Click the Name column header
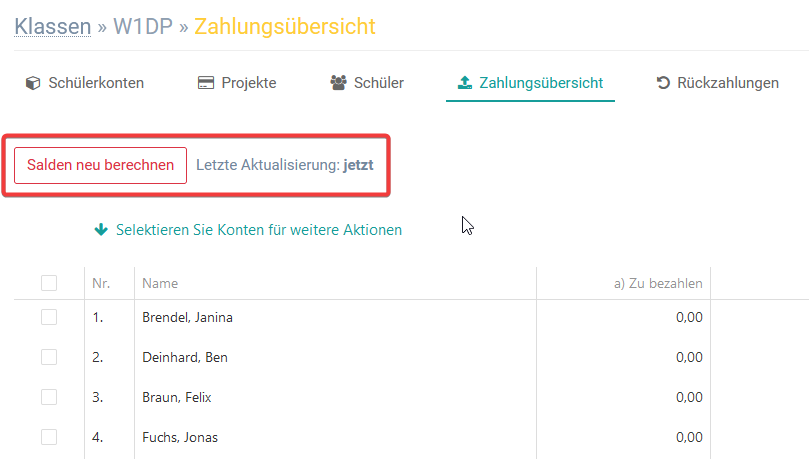809x459 pixels. (160, 284)
